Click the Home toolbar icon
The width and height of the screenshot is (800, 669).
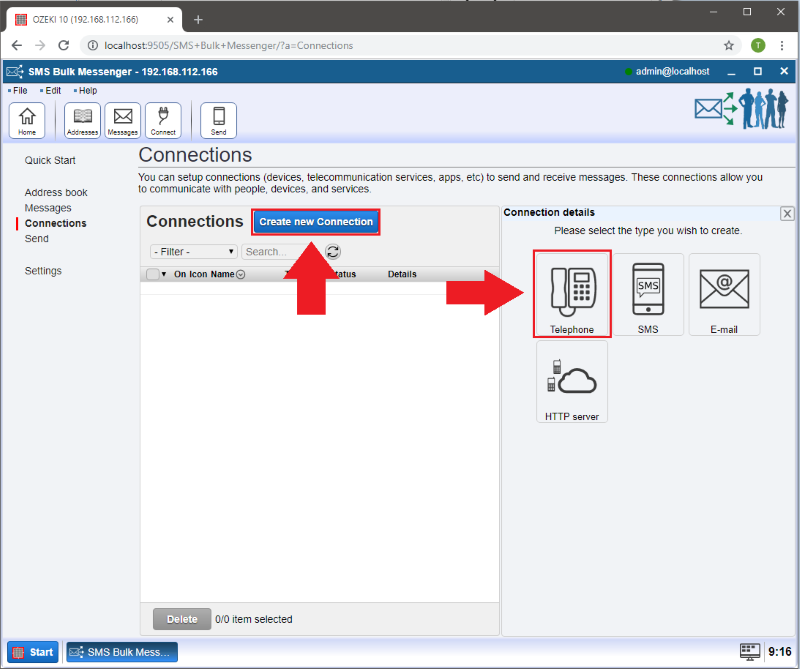click(x=27, y=120)
